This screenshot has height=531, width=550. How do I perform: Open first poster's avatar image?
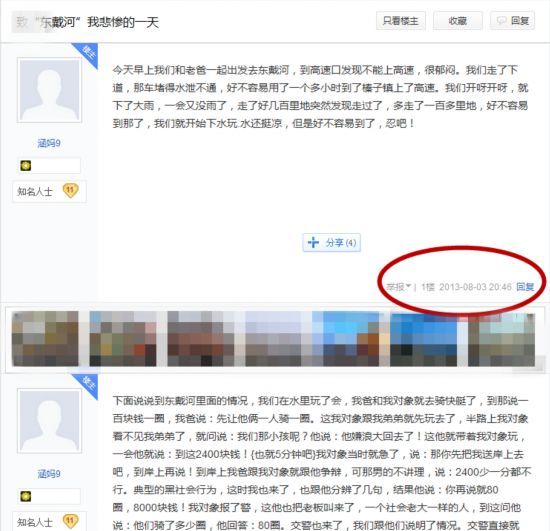pos(49,90)
